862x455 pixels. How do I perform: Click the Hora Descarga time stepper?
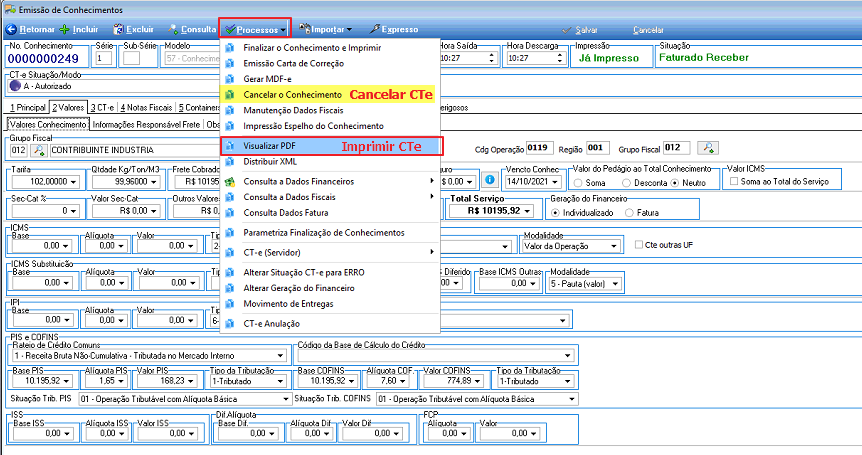tap(560, 58)
